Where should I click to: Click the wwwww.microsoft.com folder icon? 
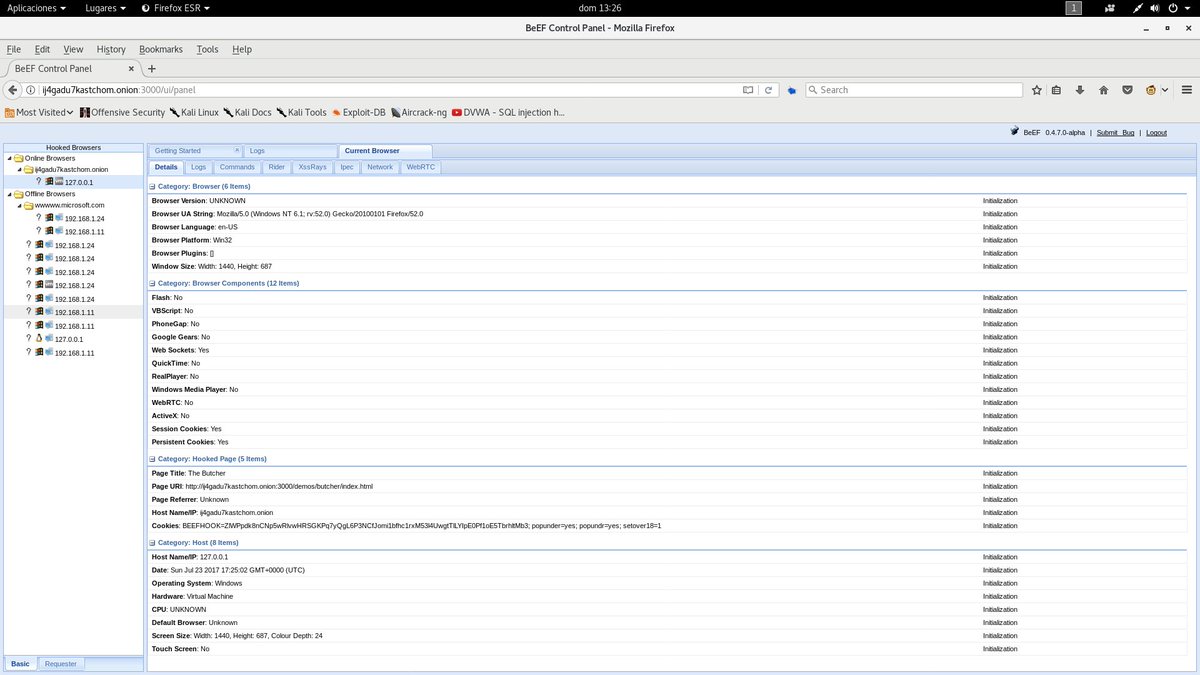[29, 205]
